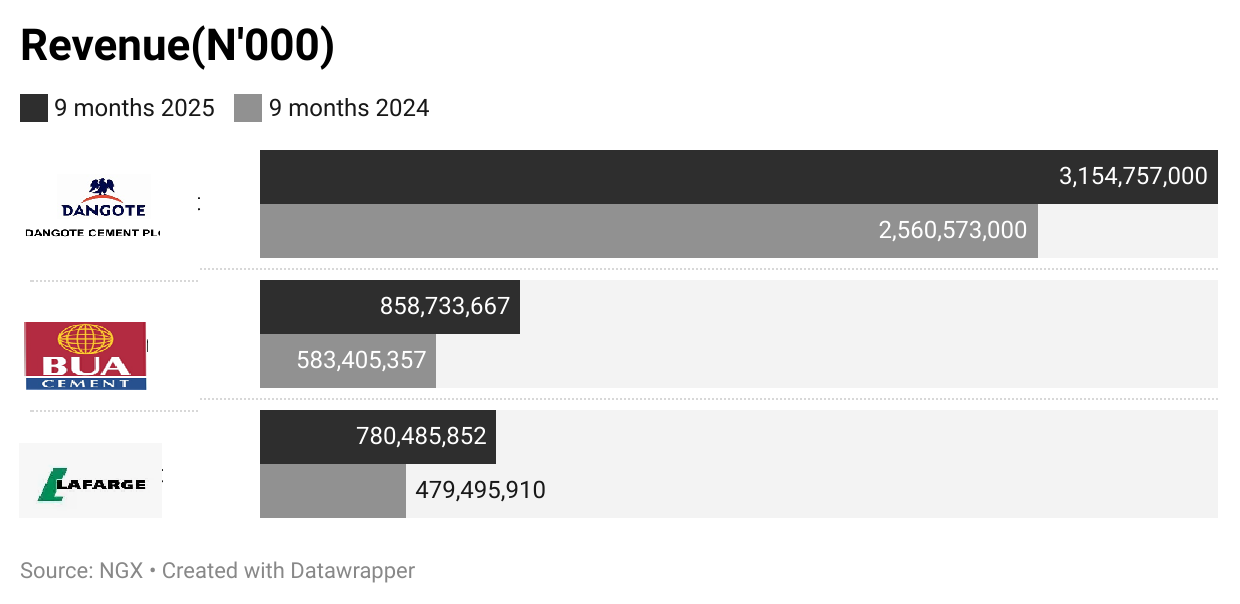The width and height of the screenshot is (1240, 604).
Task: Click Dangote's 2025 bar showing 3,154,757,000
Action: (739, 177)
